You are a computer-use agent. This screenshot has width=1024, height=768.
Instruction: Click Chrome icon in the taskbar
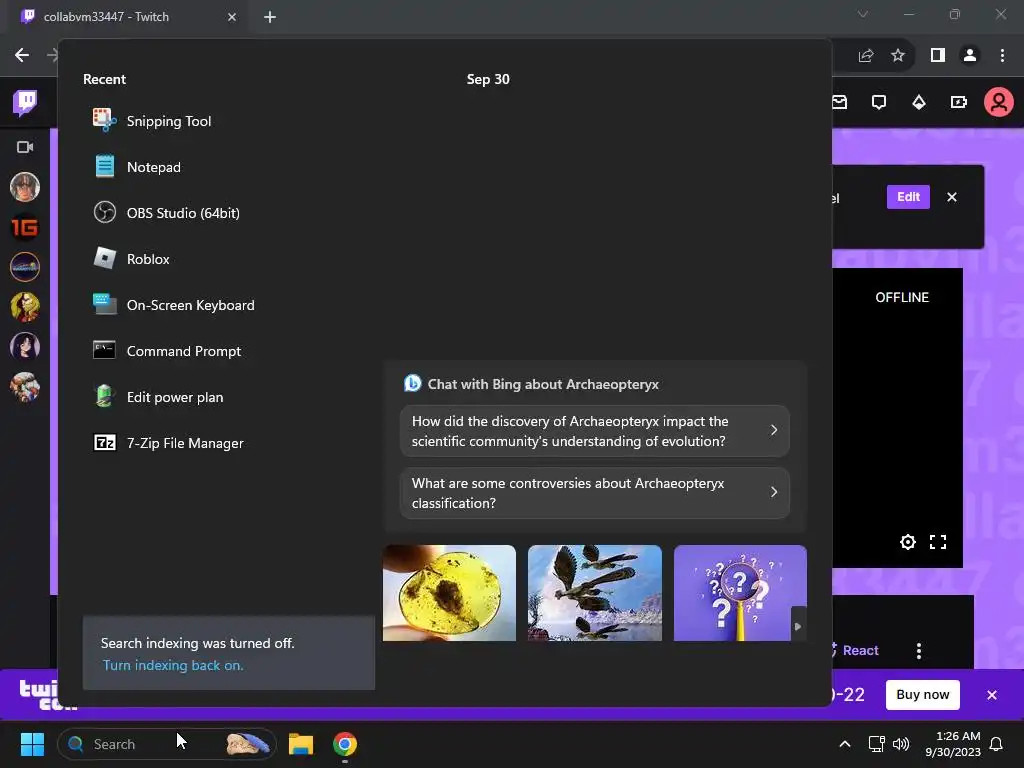pos(345,744)
